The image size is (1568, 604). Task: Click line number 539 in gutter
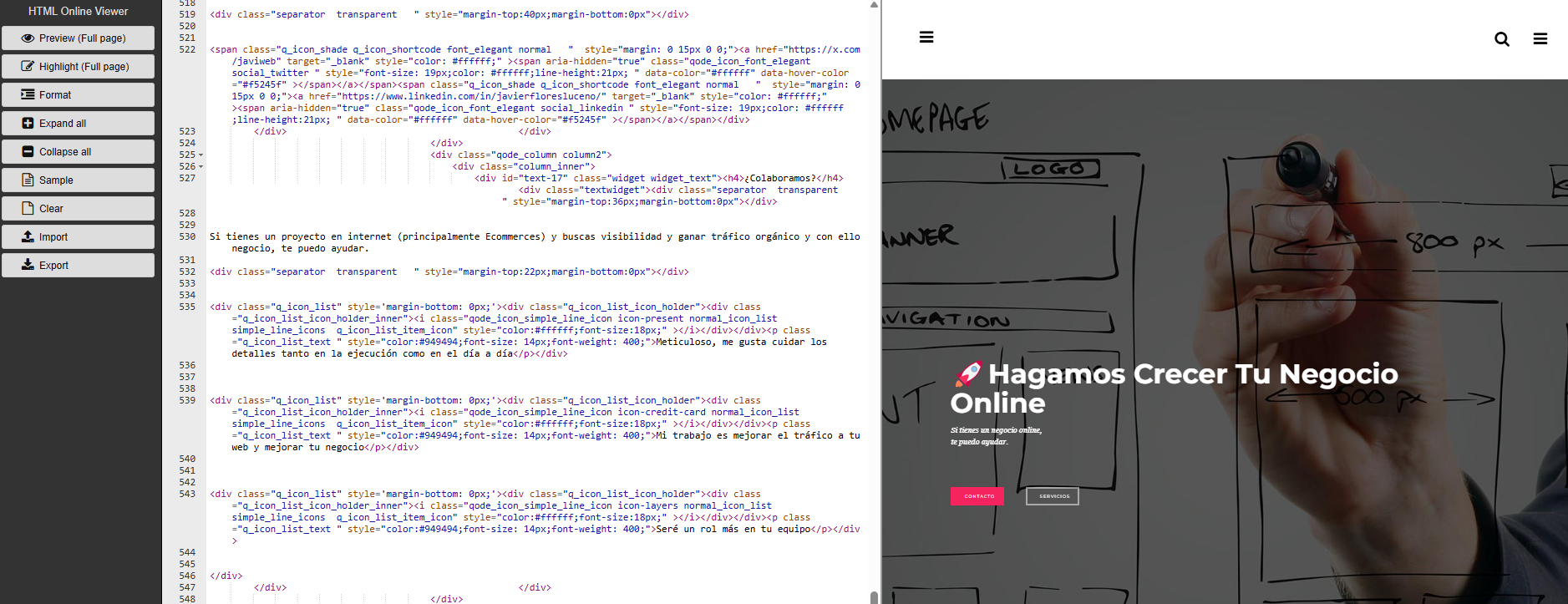[x=187, y=401]
